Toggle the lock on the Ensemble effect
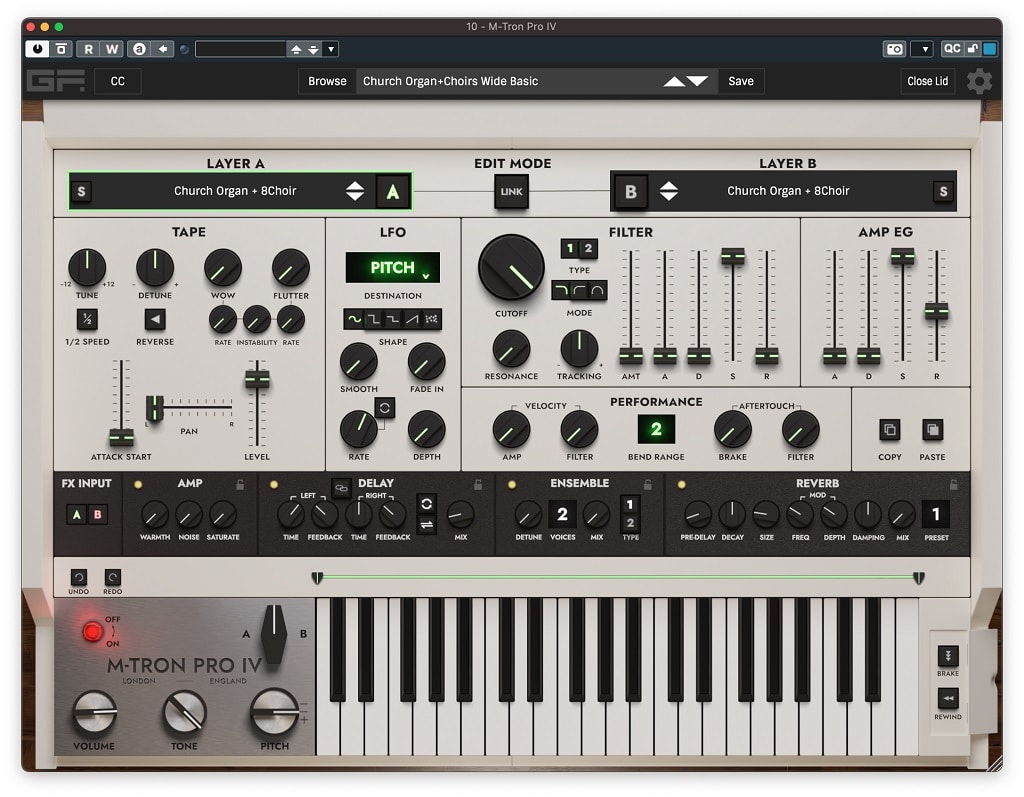Image resolution: width=1024 pixels, height=797 pixels. click(x=648, y=485)
